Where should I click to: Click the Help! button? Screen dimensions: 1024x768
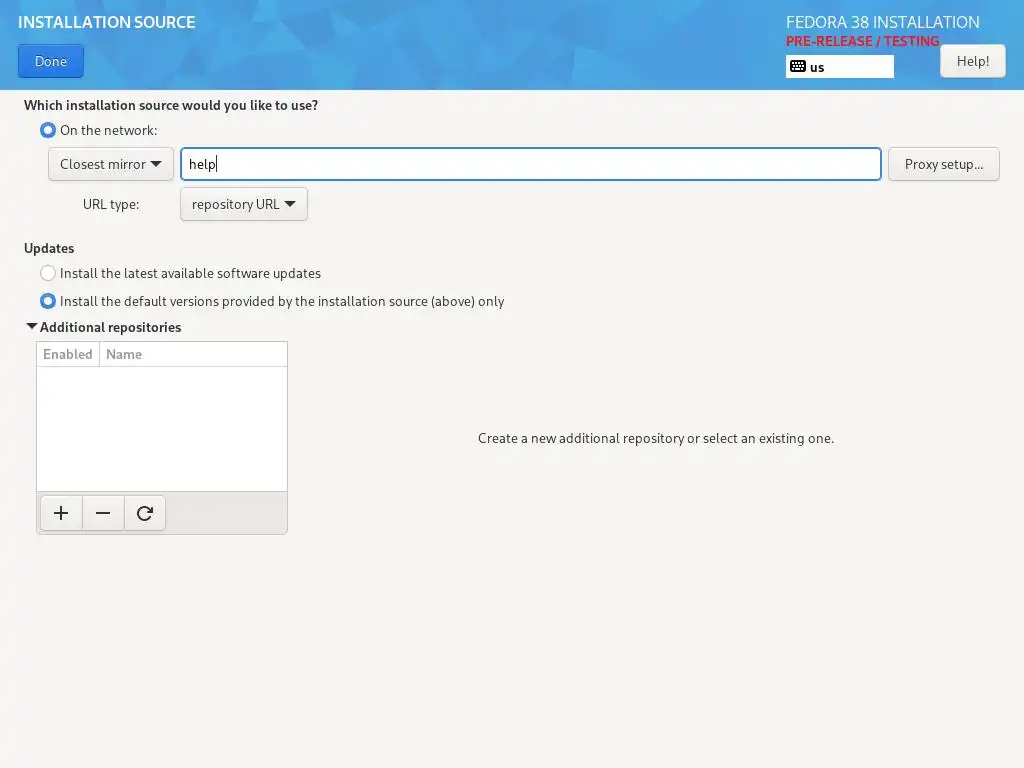972,61
